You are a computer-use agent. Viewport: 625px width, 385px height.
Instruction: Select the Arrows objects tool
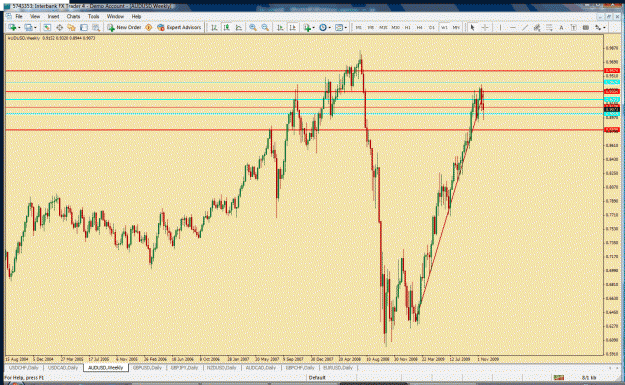[598, 28]
